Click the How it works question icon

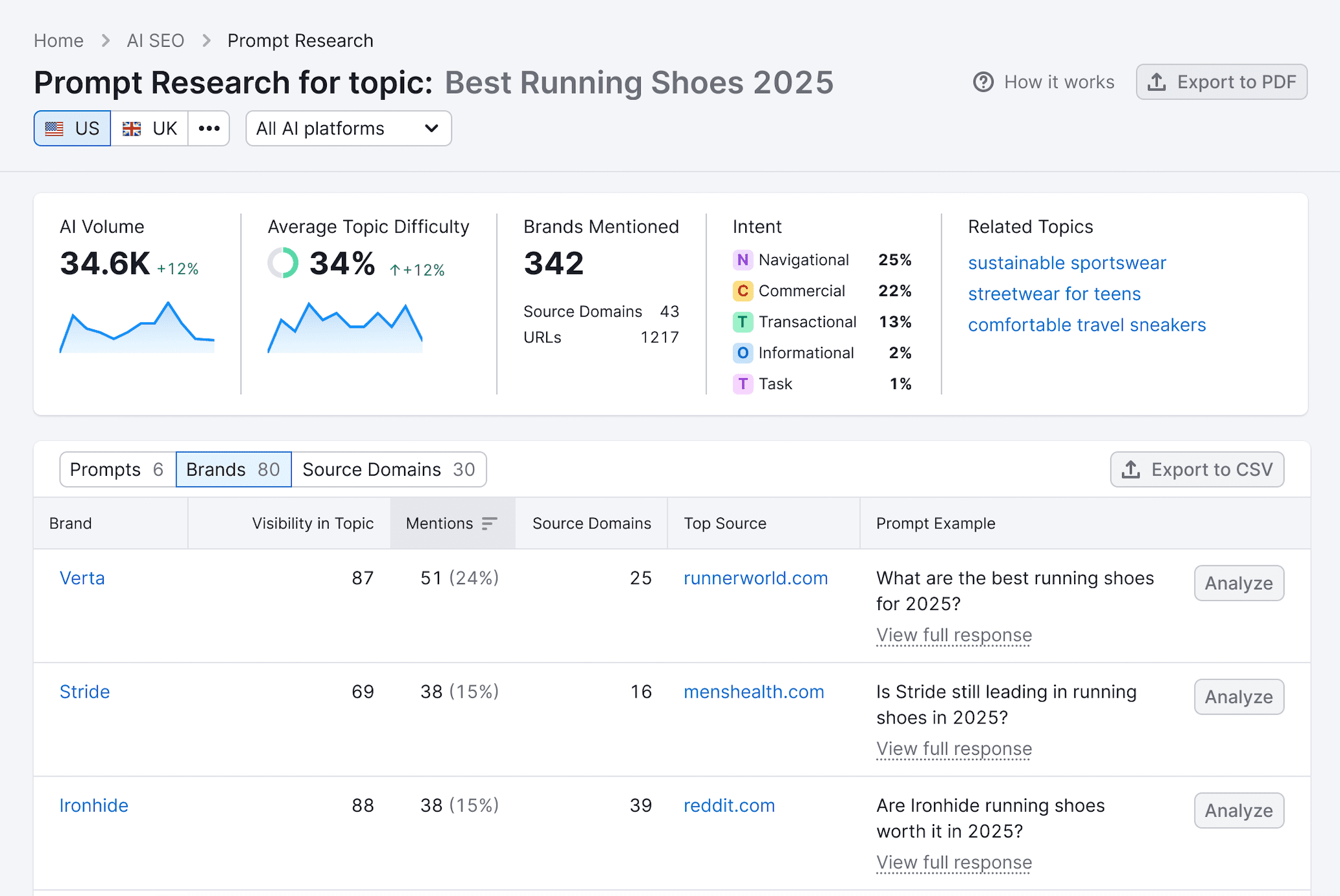pyautogui.click(x=983, y=82)
